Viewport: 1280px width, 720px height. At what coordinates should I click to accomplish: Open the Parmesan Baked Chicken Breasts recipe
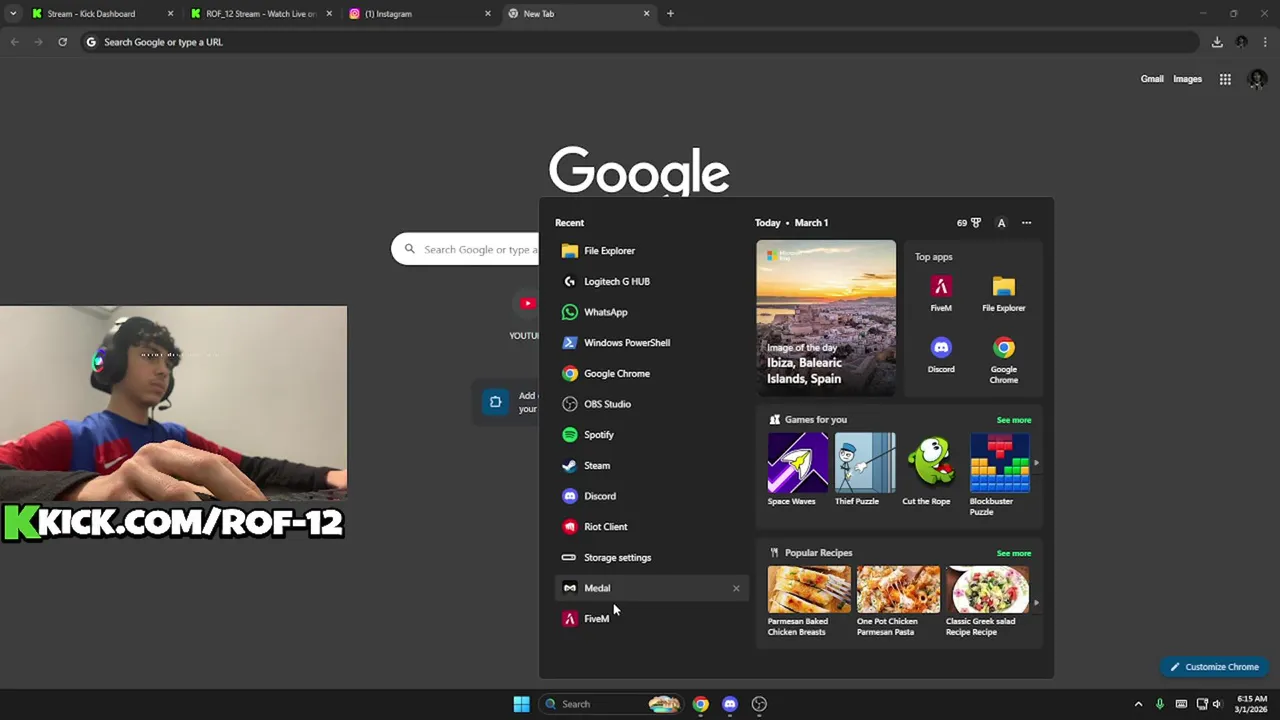coord(808,602)
